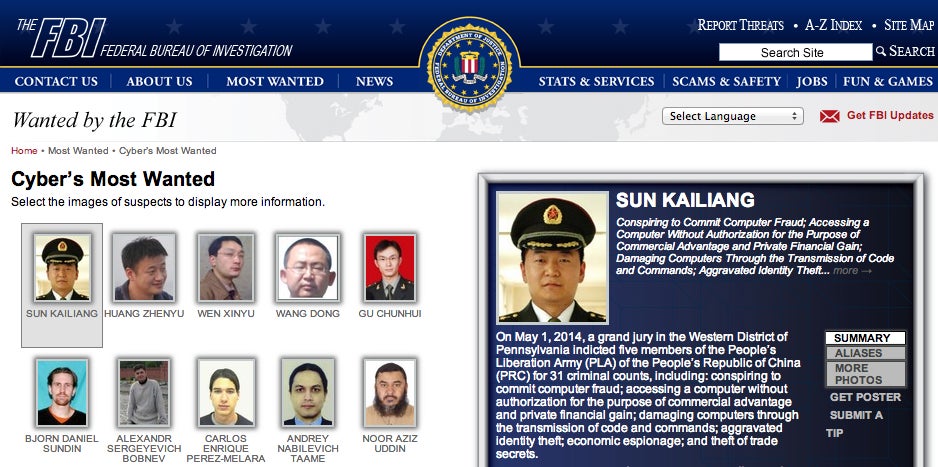The height and width of the screenshot is (467, 938).
Task: Click the red envelope FBI Updates icon
Action: (x=829, y=116)
